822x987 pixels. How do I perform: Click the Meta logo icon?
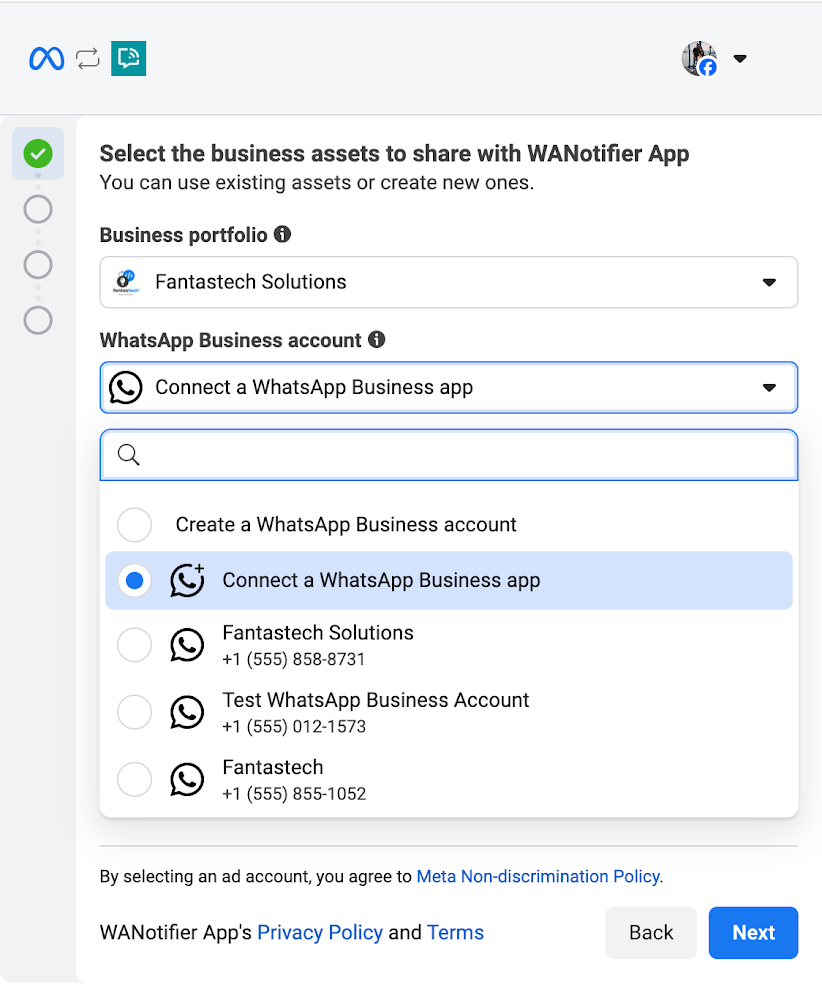tap(46, 59)
